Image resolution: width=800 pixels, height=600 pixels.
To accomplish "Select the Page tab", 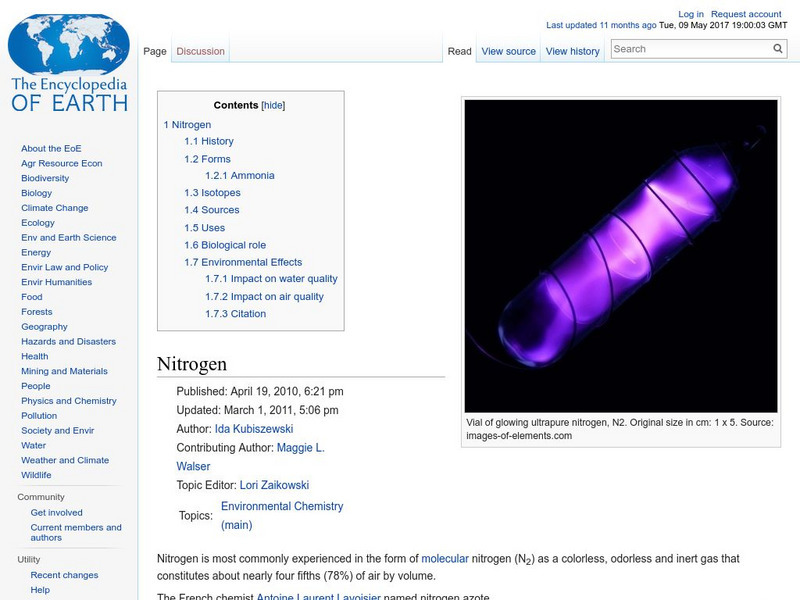I will coord(155,49).
